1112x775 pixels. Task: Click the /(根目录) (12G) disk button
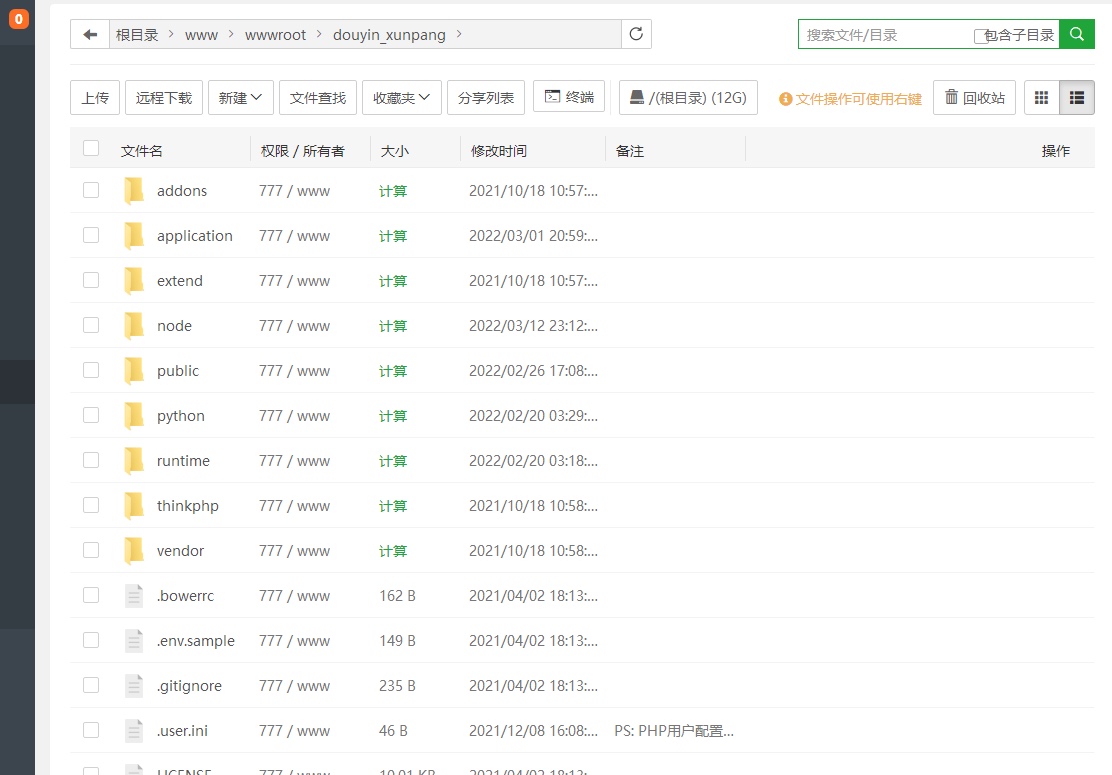tap(688, 98)
